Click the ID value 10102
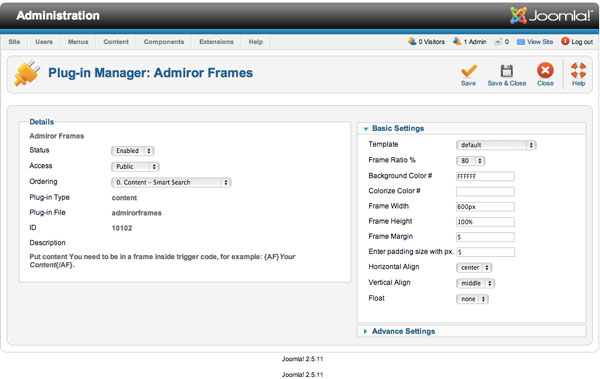This screenshot has width=600, height=379. pyautogui.click(x=122, y=228)
